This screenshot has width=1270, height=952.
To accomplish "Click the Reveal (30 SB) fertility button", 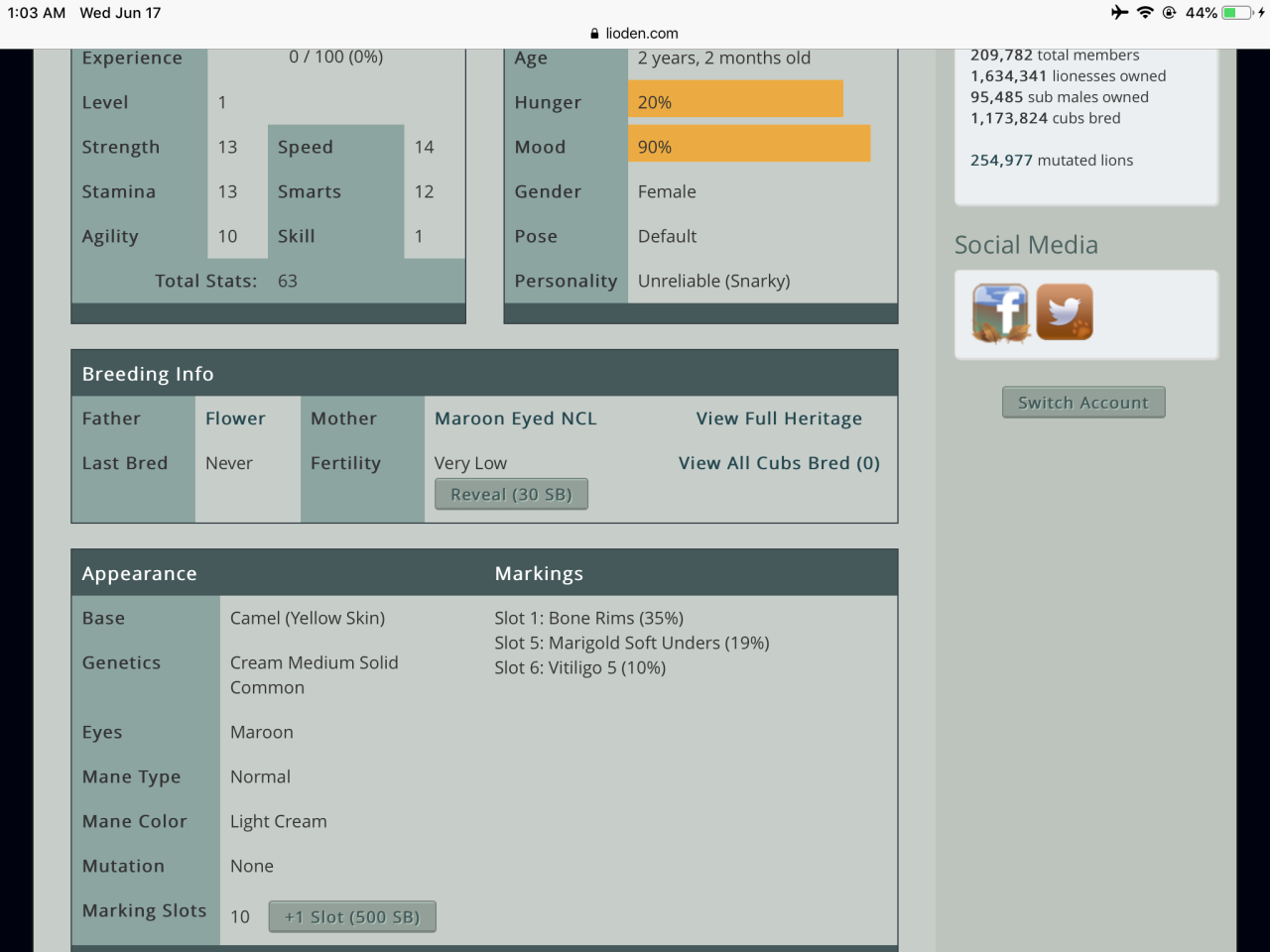I will [511, 494].
